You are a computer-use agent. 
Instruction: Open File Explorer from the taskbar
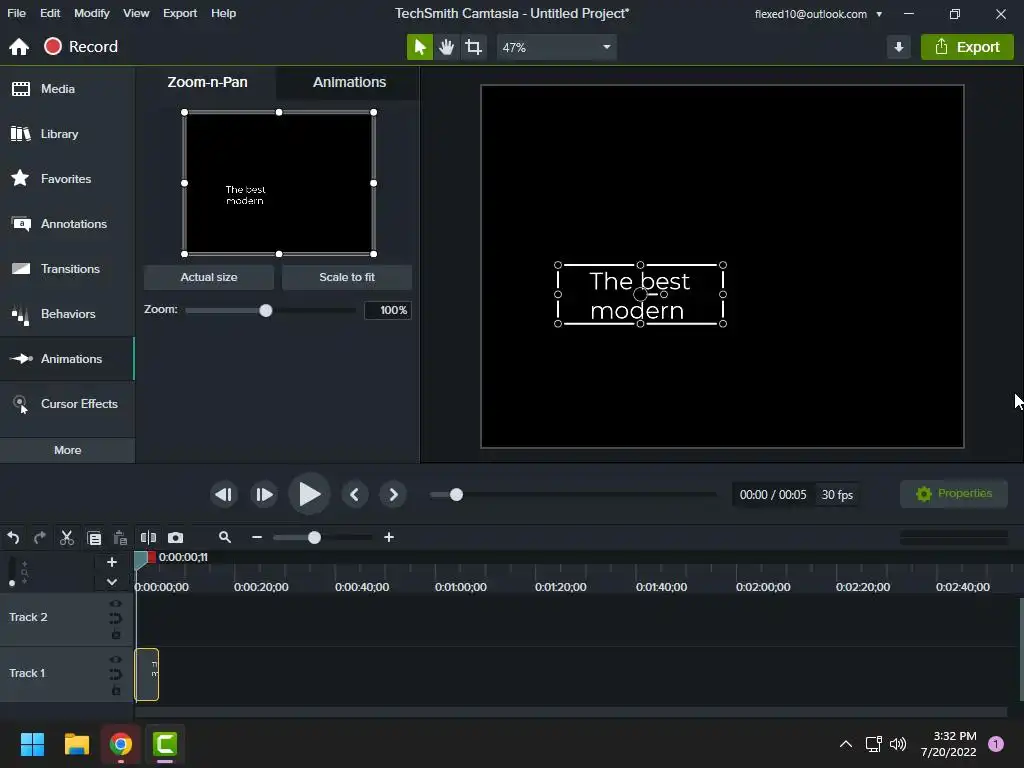click(x=76, y=744)
